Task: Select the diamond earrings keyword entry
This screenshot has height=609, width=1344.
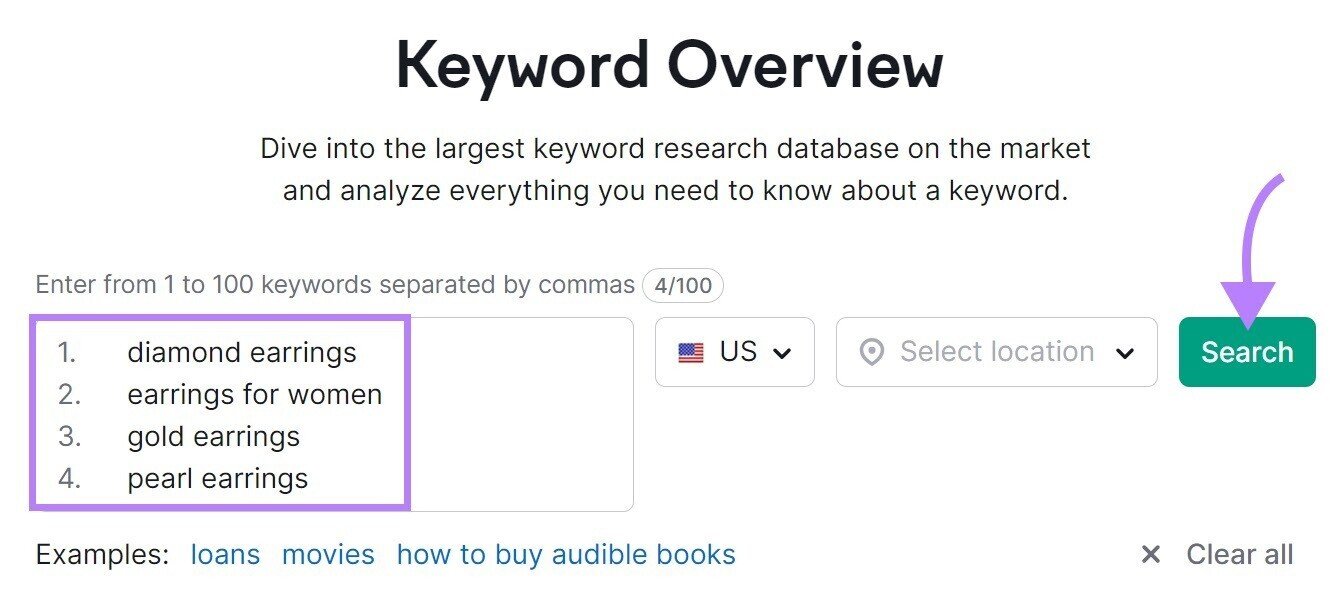Action: point(241,352)
